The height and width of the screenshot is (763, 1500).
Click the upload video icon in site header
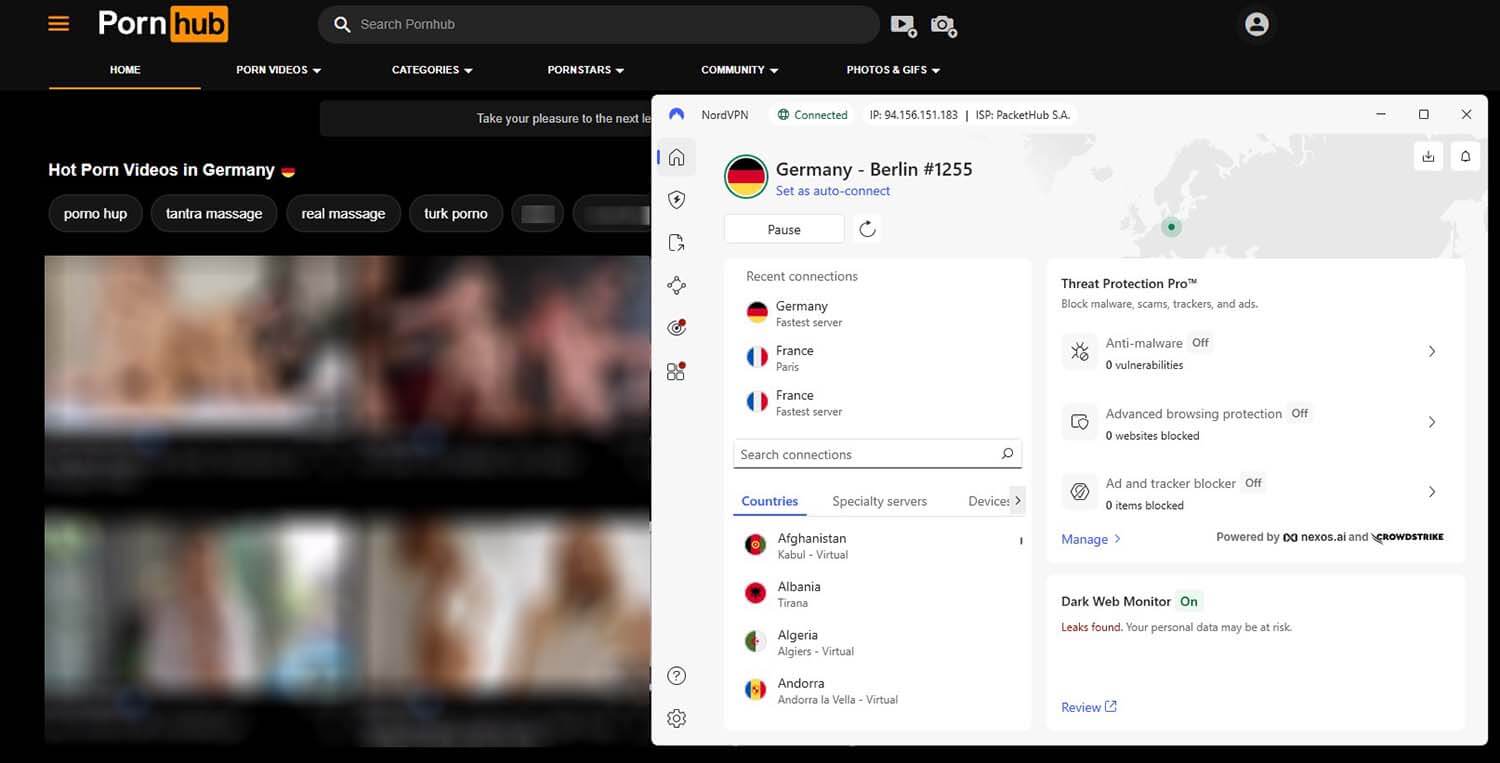903,25
